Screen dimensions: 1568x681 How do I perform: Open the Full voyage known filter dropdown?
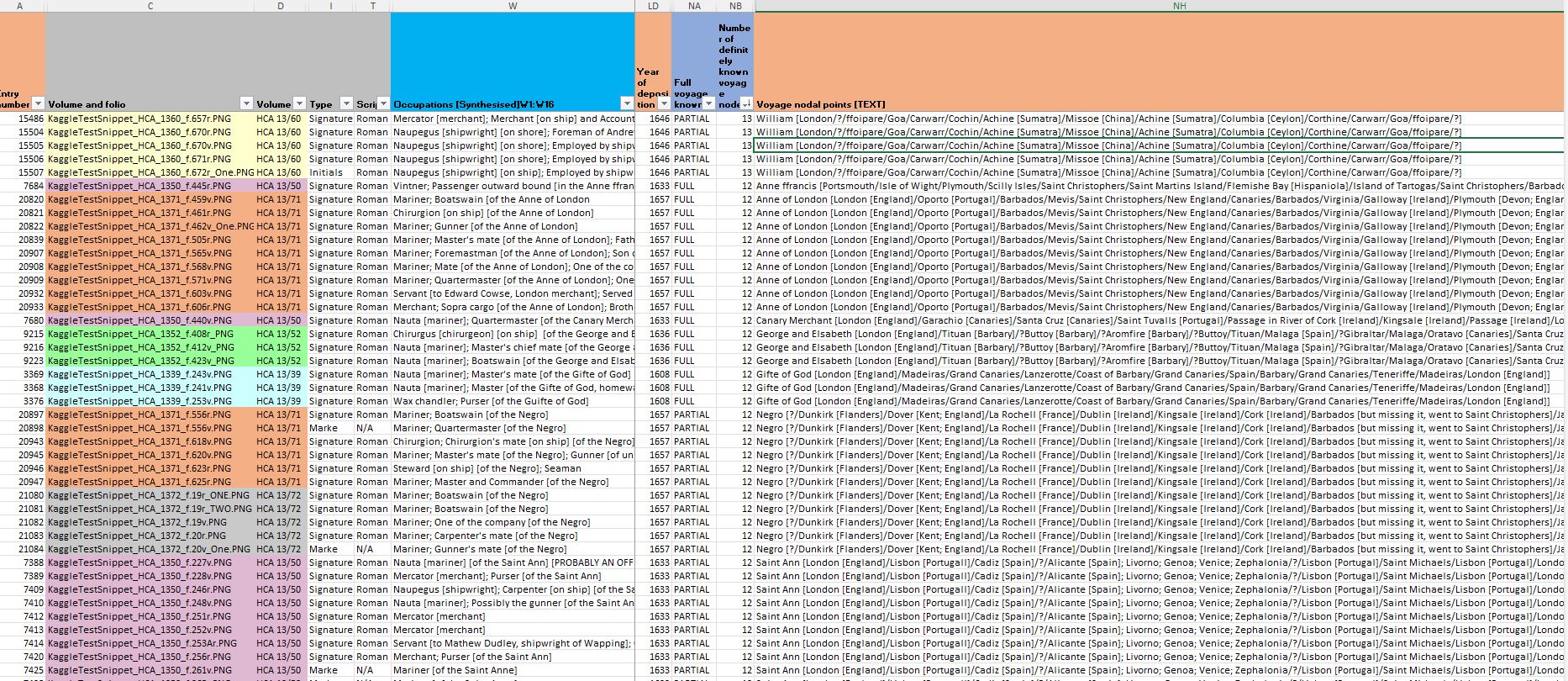708,104
